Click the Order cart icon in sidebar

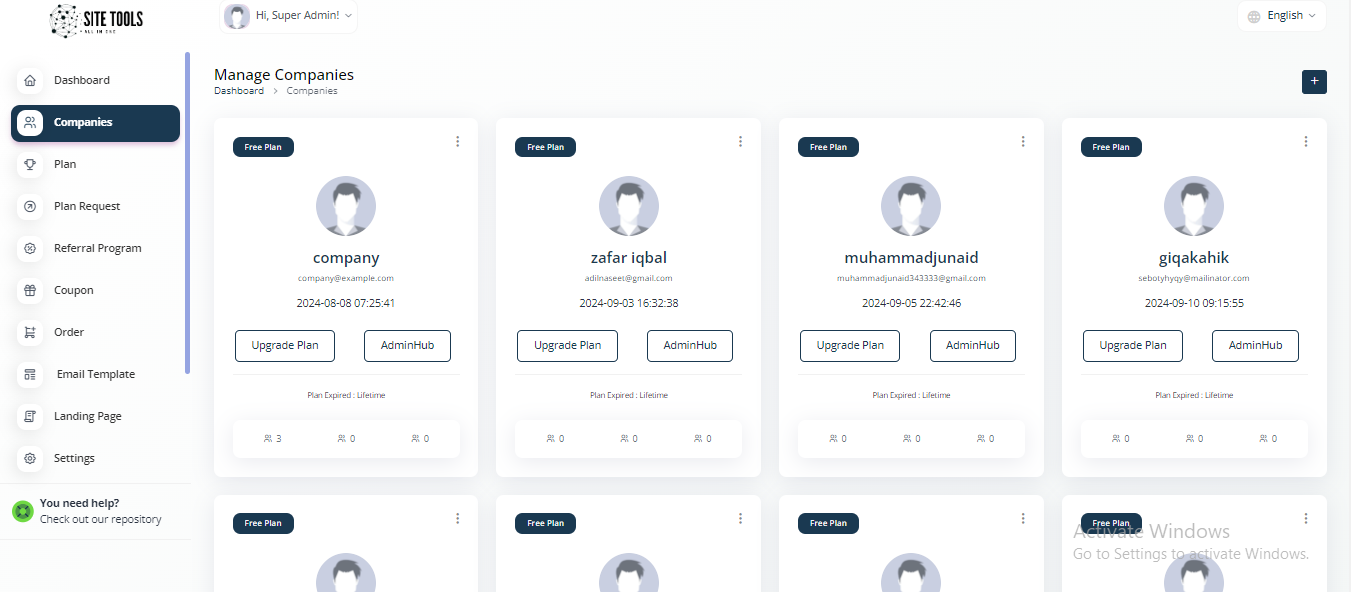tap(30, 332)
